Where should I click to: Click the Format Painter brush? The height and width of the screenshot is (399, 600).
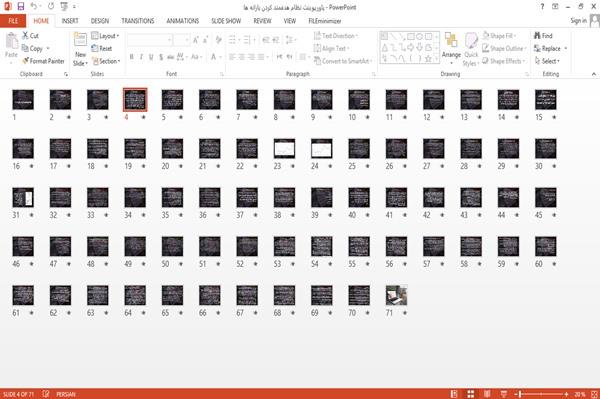coord(26,61)
